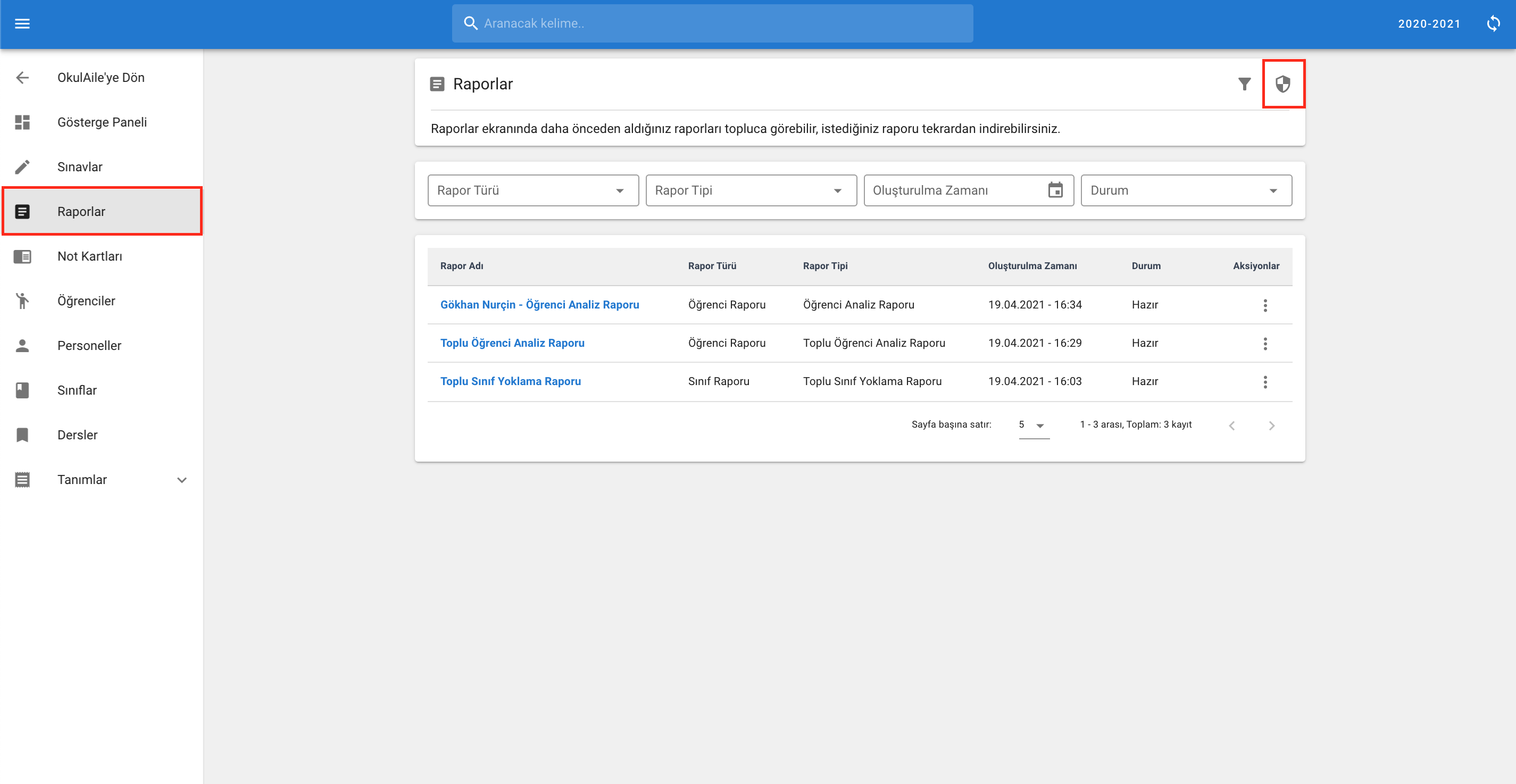Click the 19.04.2021 - 16:03 timestamp

pyautogui.click(x=1035, y=381)
